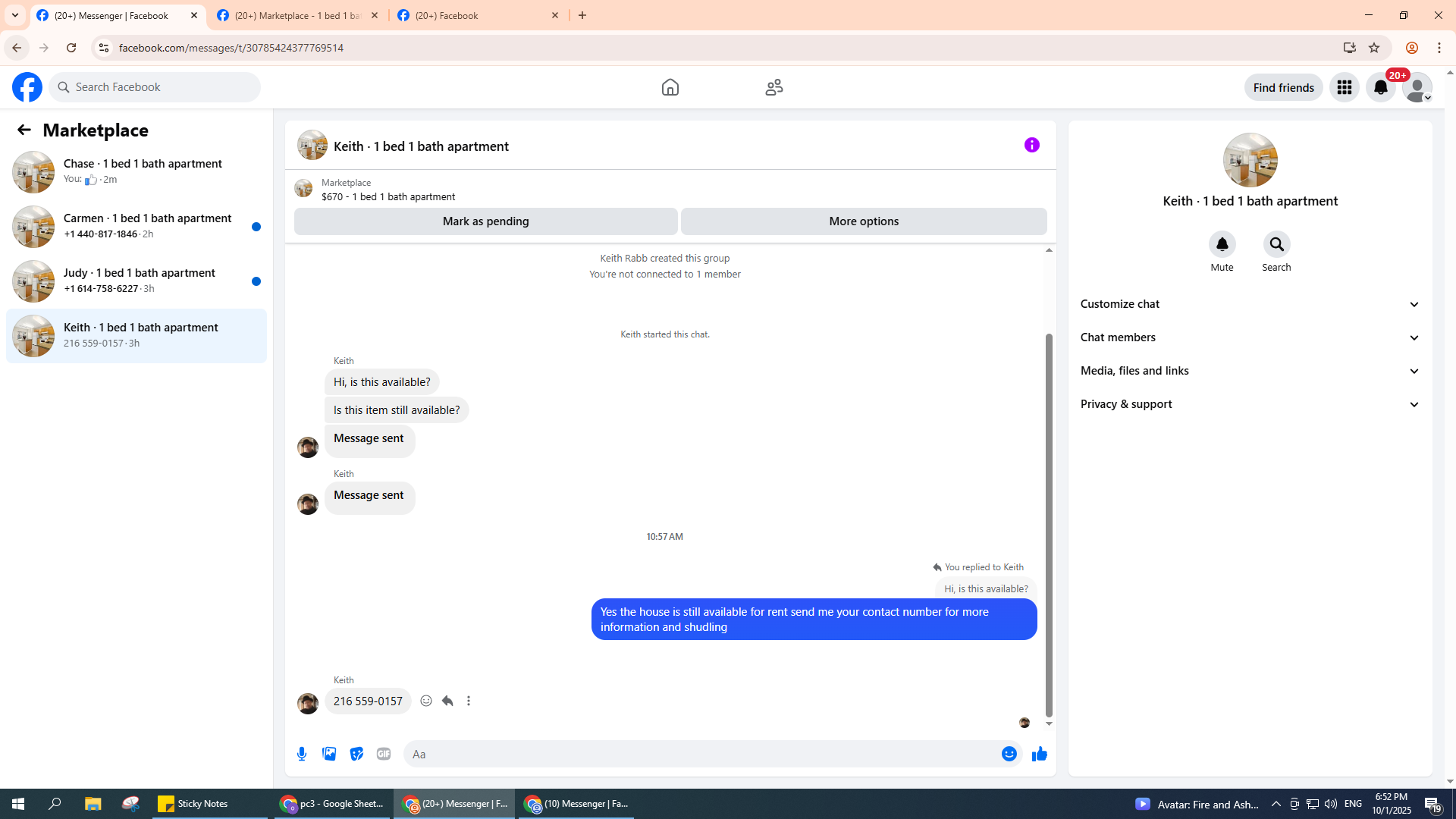Open the Windows notification center
Screen dimensions: 1456x819
pos(1432,804)
